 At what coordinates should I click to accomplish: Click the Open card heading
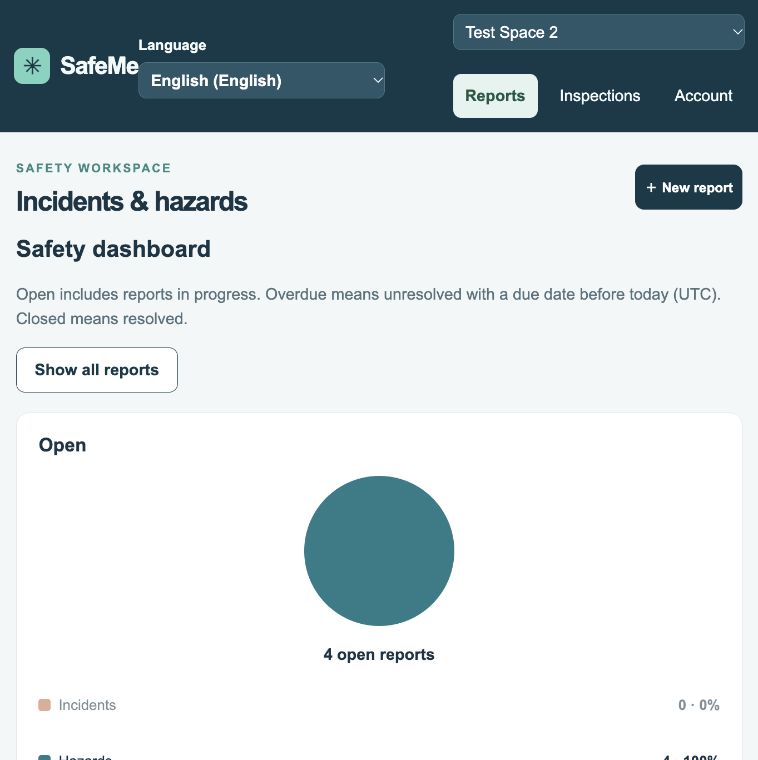point(63,445)
